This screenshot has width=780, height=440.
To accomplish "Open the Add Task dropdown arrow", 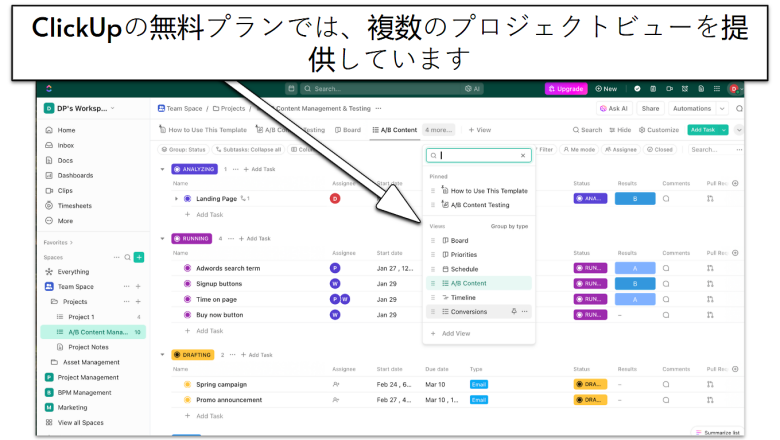I will (724, 130).
